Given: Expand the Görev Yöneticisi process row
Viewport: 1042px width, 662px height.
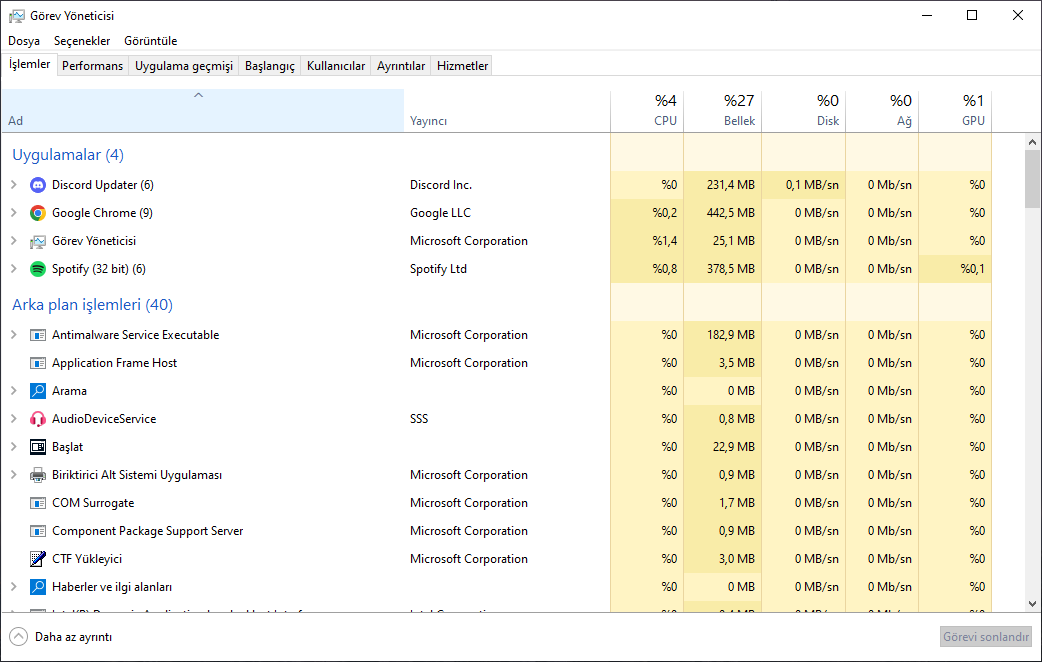Looking at the screenshot, I should (14, 241).
